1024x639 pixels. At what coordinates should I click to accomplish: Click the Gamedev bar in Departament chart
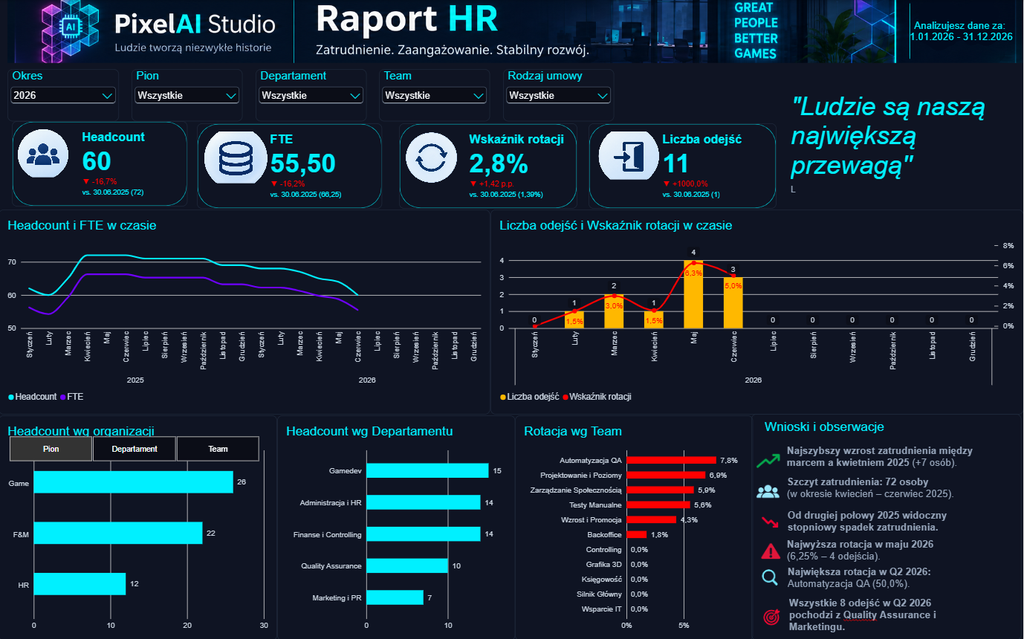tap(427, 470)
